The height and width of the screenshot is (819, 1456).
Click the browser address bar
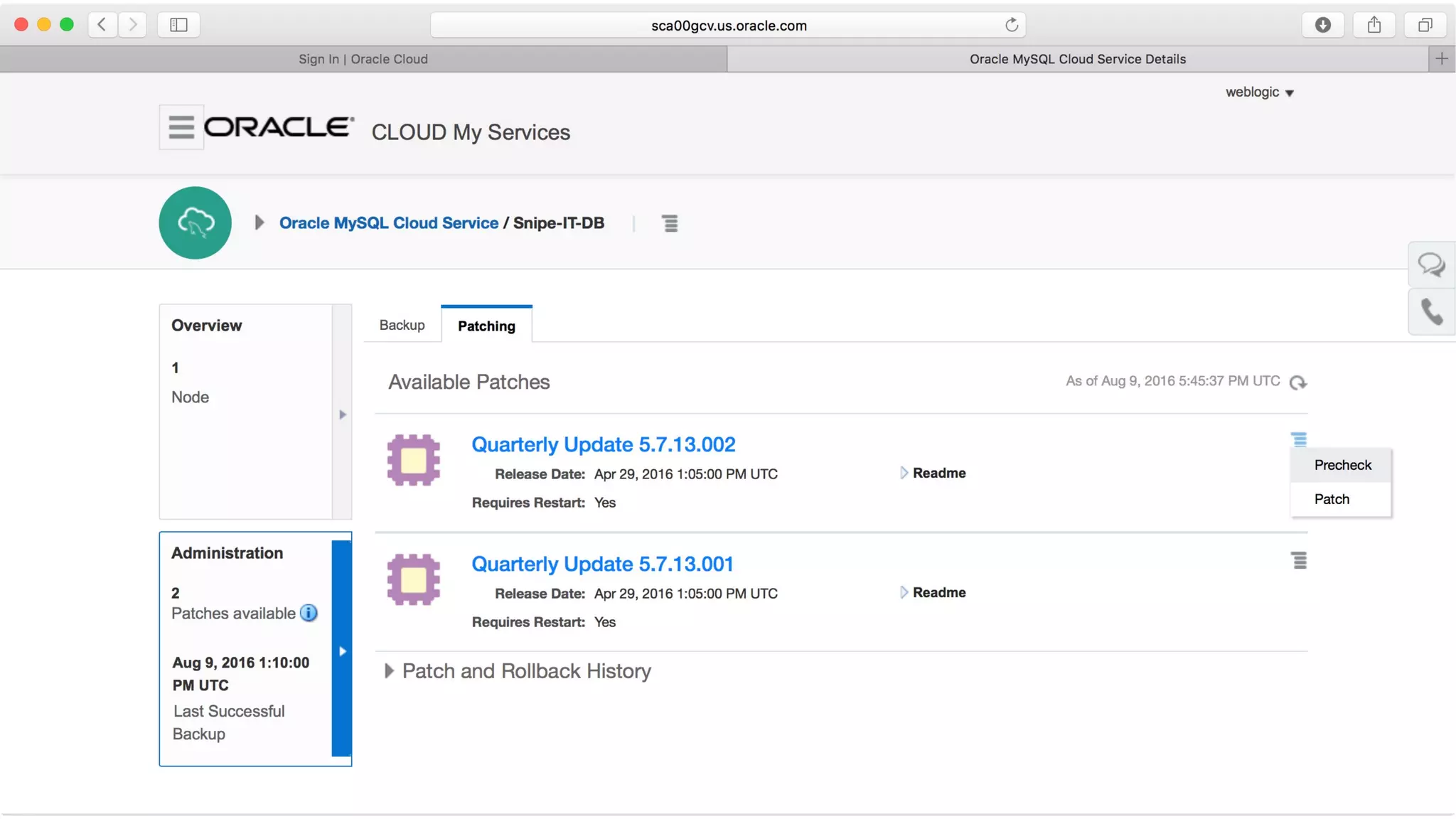(728, 26)
